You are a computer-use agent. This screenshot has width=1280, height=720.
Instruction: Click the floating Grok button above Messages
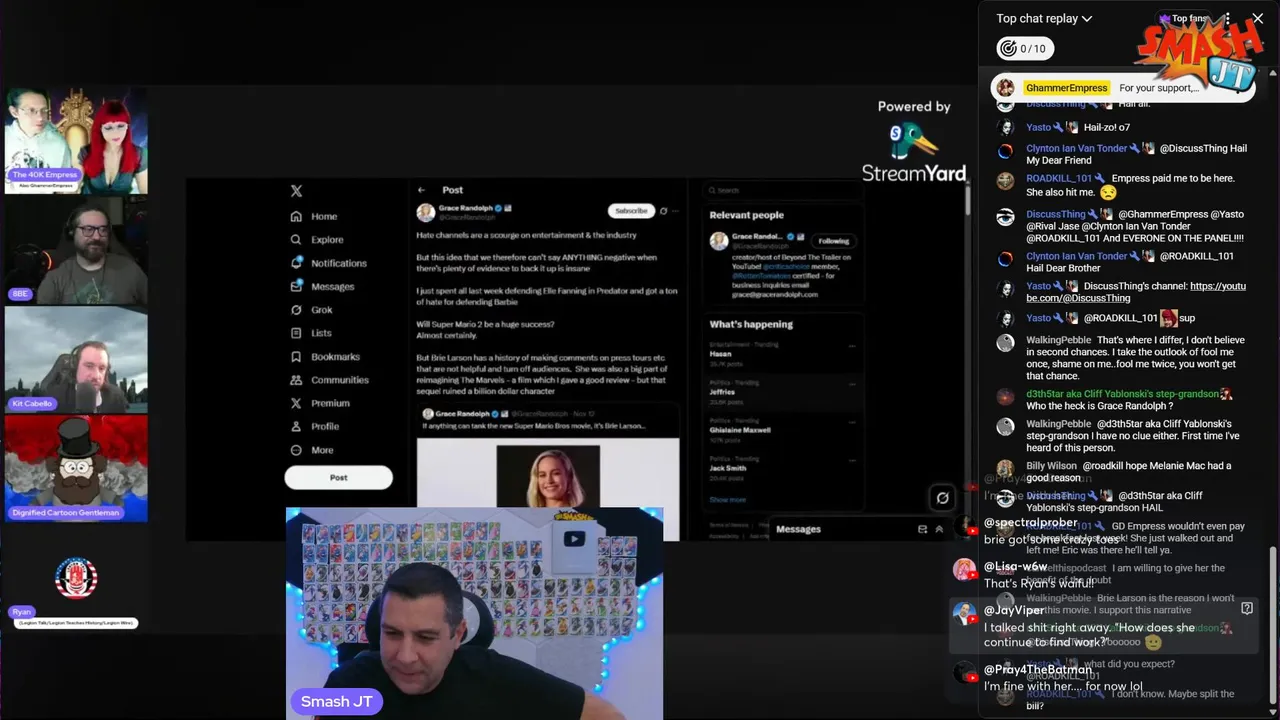coord(942,497)
